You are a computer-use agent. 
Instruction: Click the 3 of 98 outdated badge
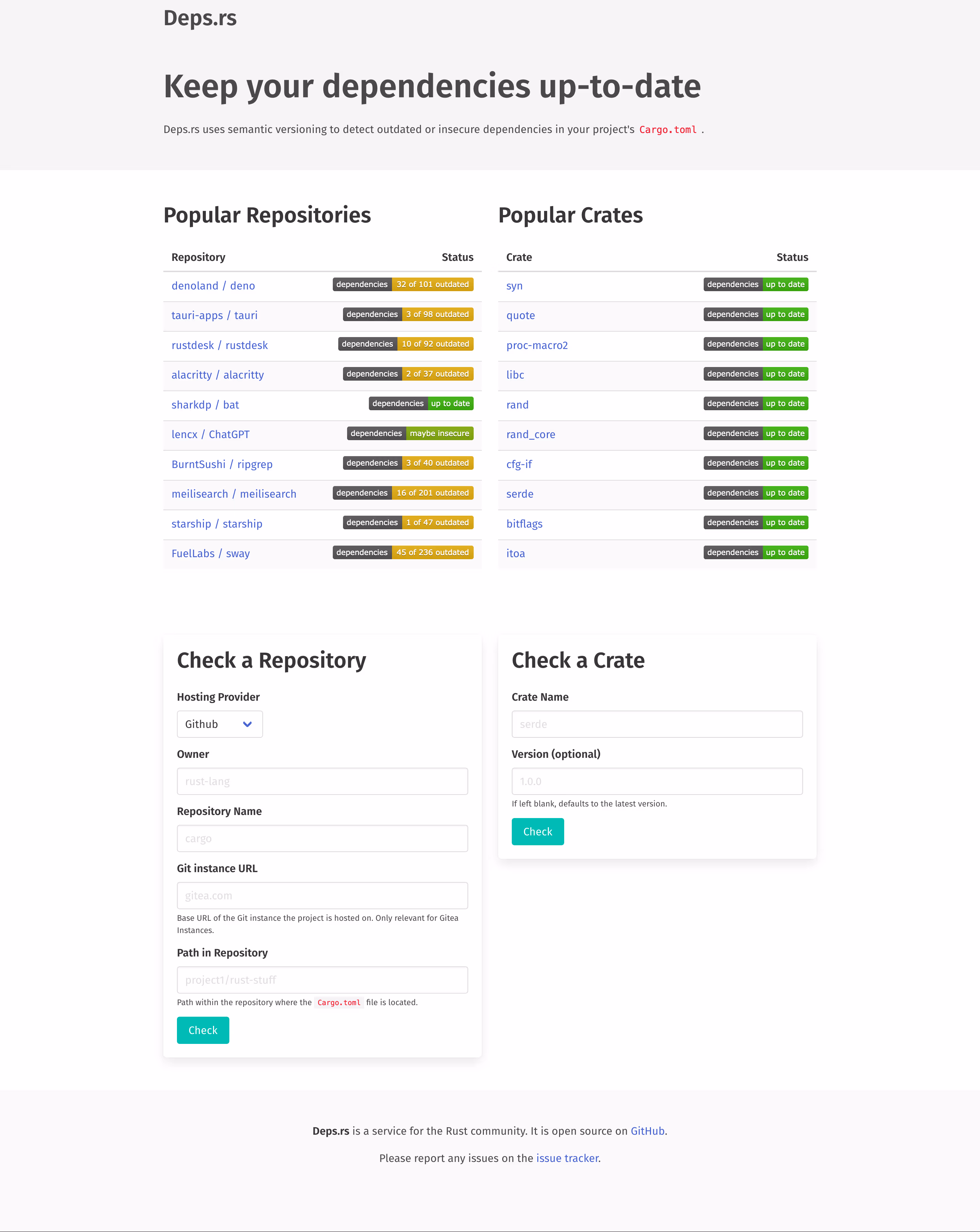click(x=408, y=314)
